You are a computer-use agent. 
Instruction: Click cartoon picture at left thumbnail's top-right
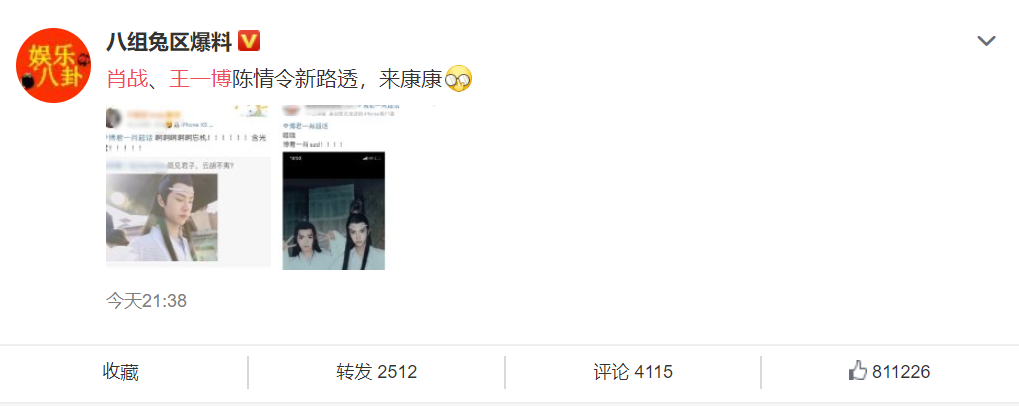[x=253, y=112]
